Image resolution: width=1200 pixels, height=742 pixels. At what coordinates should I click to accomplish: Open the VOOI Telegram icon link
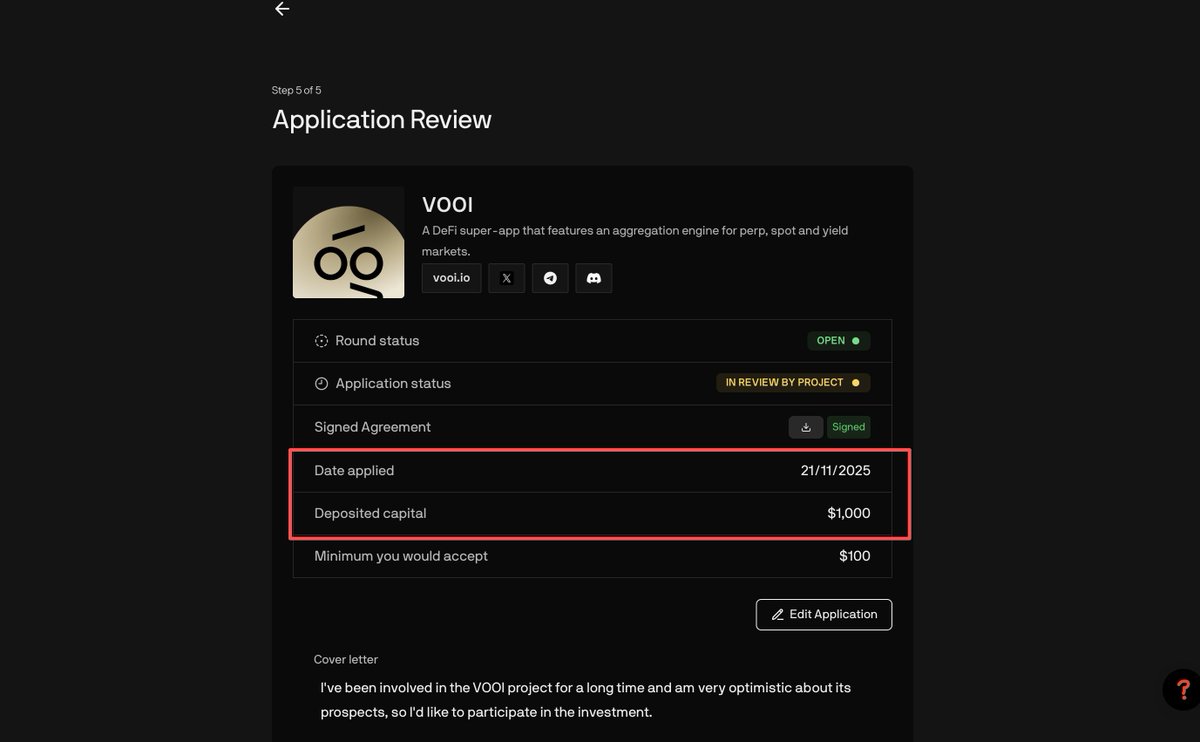click(550, 278)
